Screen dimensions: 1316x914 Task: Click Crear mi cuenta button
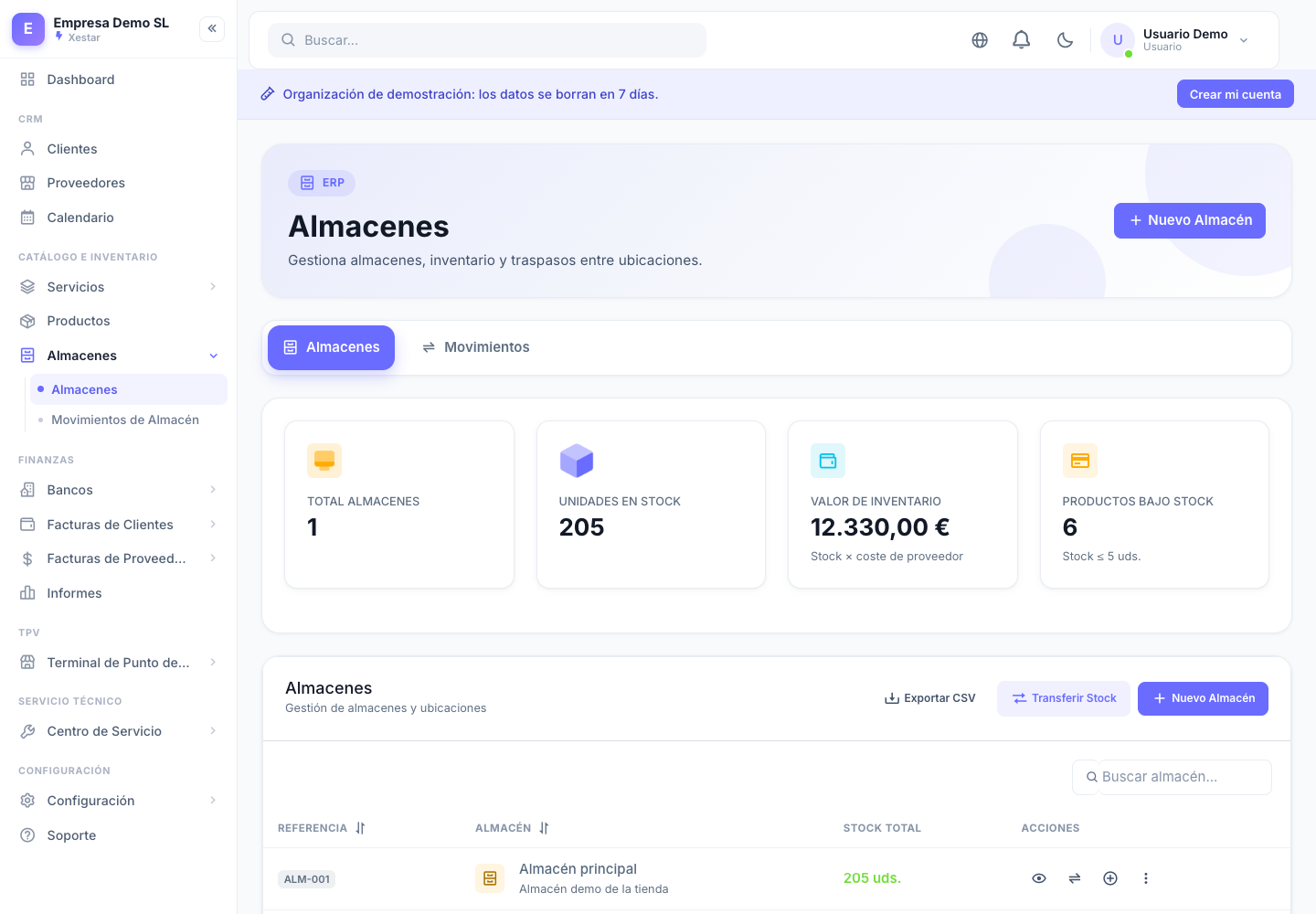pos(1235,94)
